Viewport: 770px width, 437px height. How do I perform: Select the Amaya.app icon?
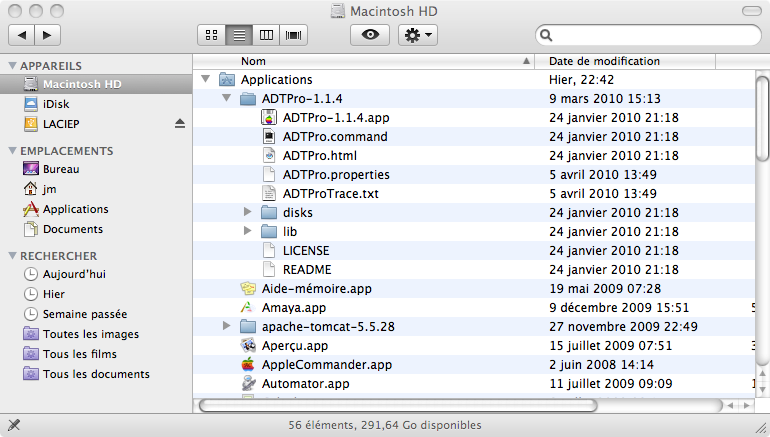[x=248, y=307]
